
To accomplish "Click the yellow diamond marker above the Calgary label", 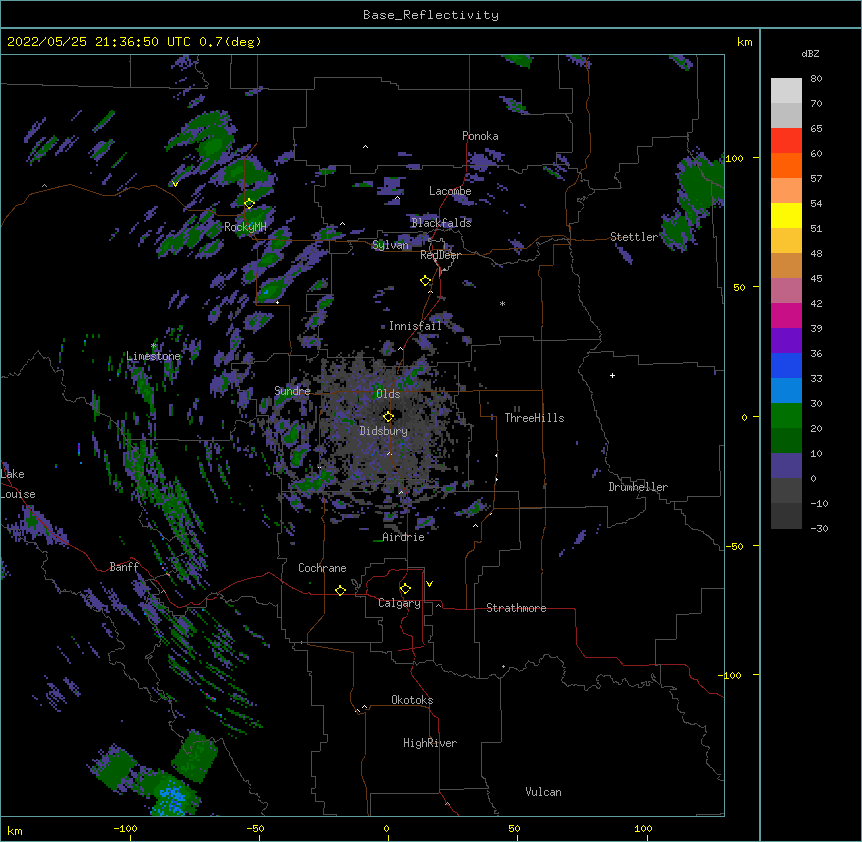I will (405, 589).
